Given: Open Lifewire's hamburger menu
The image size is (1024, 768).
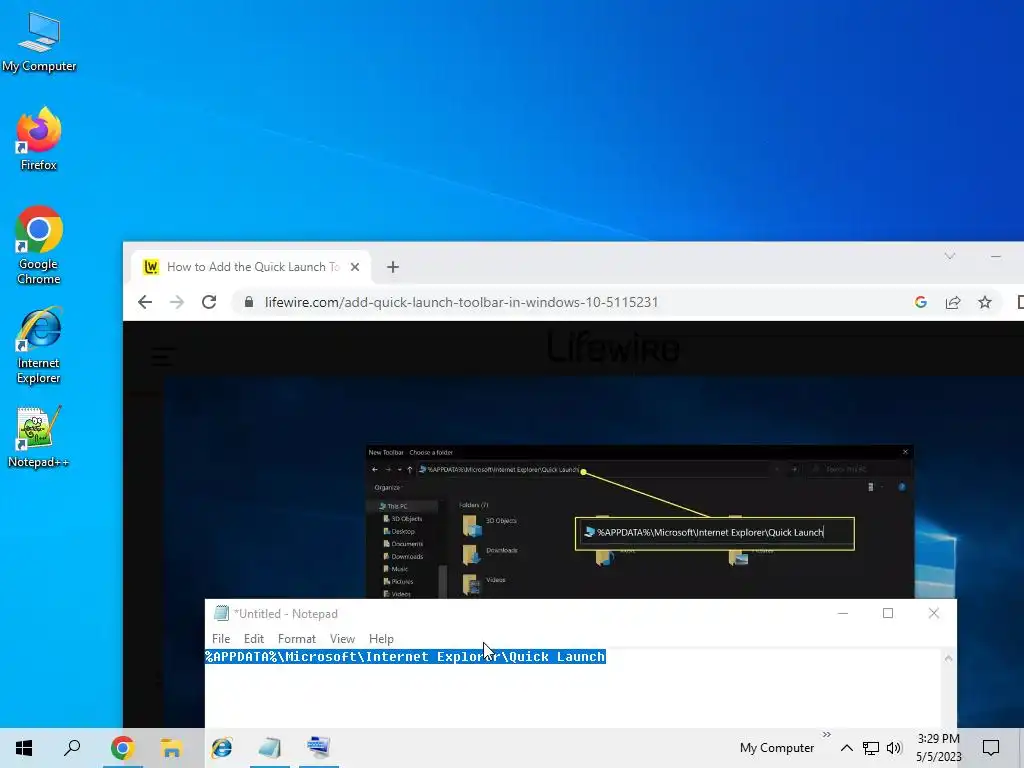Looking at the screenshot, I should coord(163,356).
